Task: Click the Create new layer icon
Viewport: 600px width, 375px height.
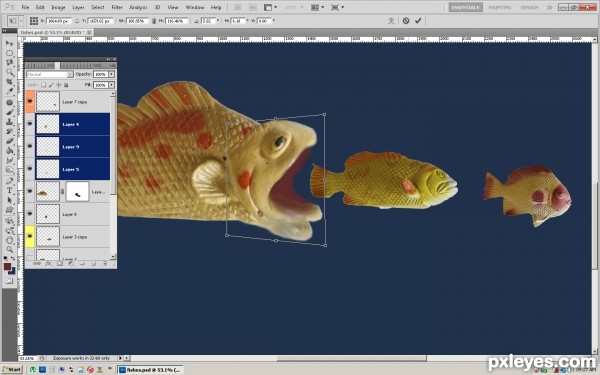Action: coord(93,264)
